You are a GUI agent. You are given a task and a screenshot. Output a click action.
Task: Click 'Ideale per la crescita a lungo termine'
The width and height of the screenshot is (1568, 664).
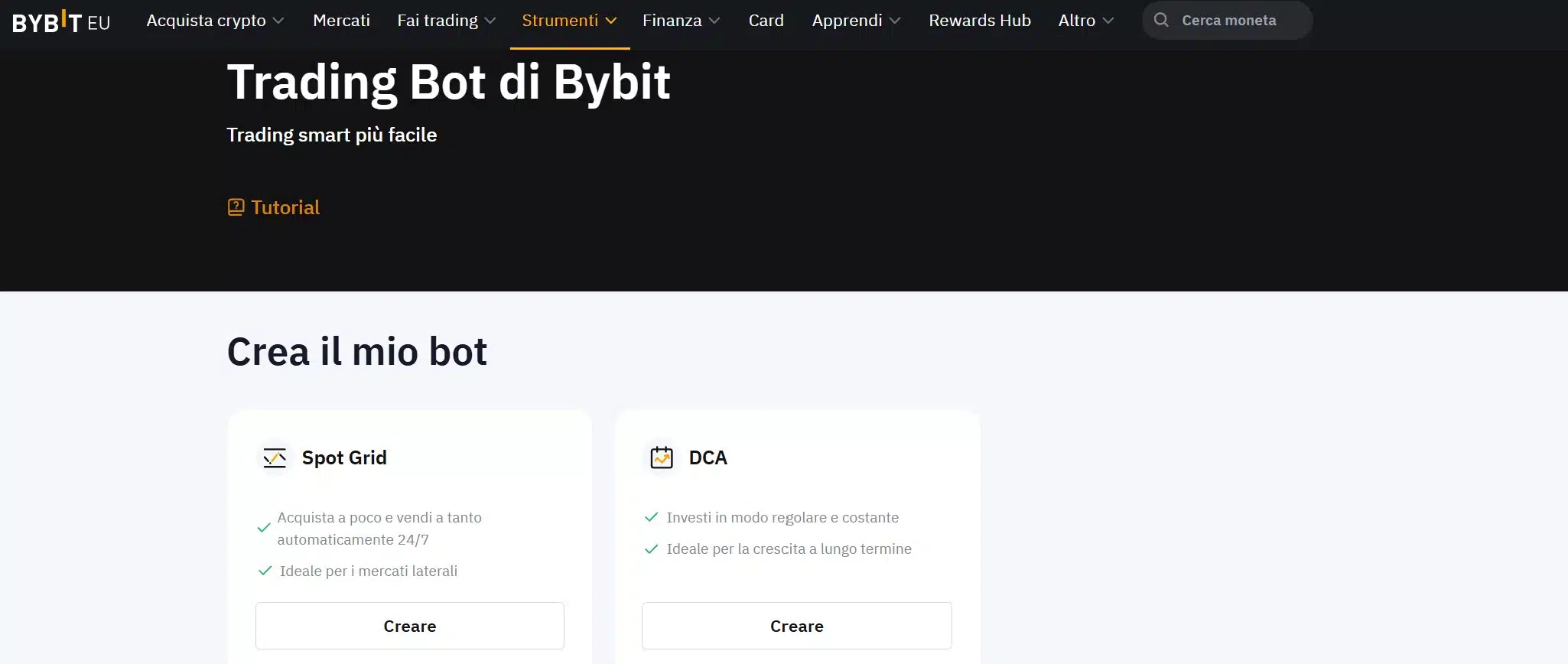(789, 548)
